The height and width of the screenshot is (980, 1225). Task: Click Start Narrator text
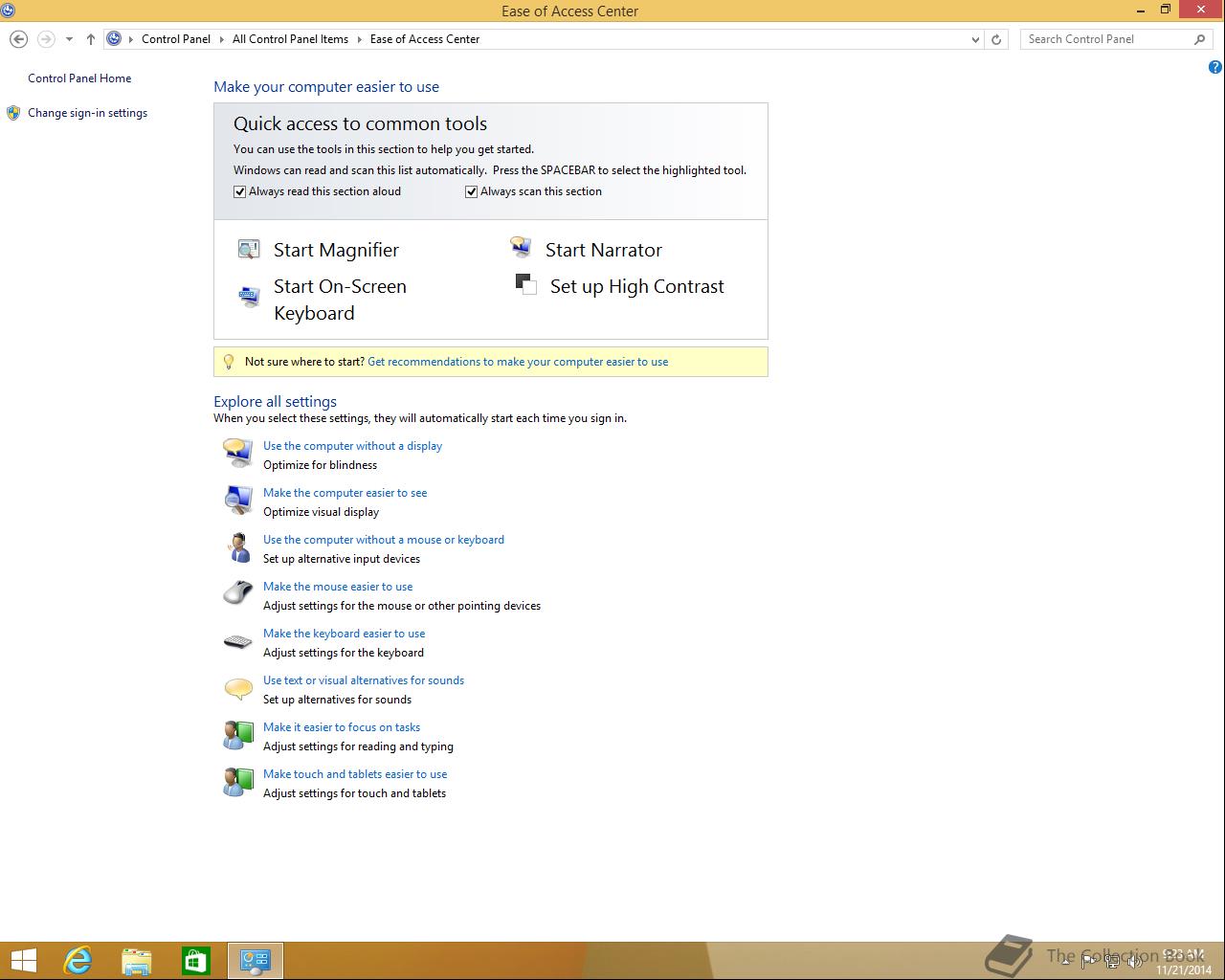pyautogui.click(x=604, y=250)
